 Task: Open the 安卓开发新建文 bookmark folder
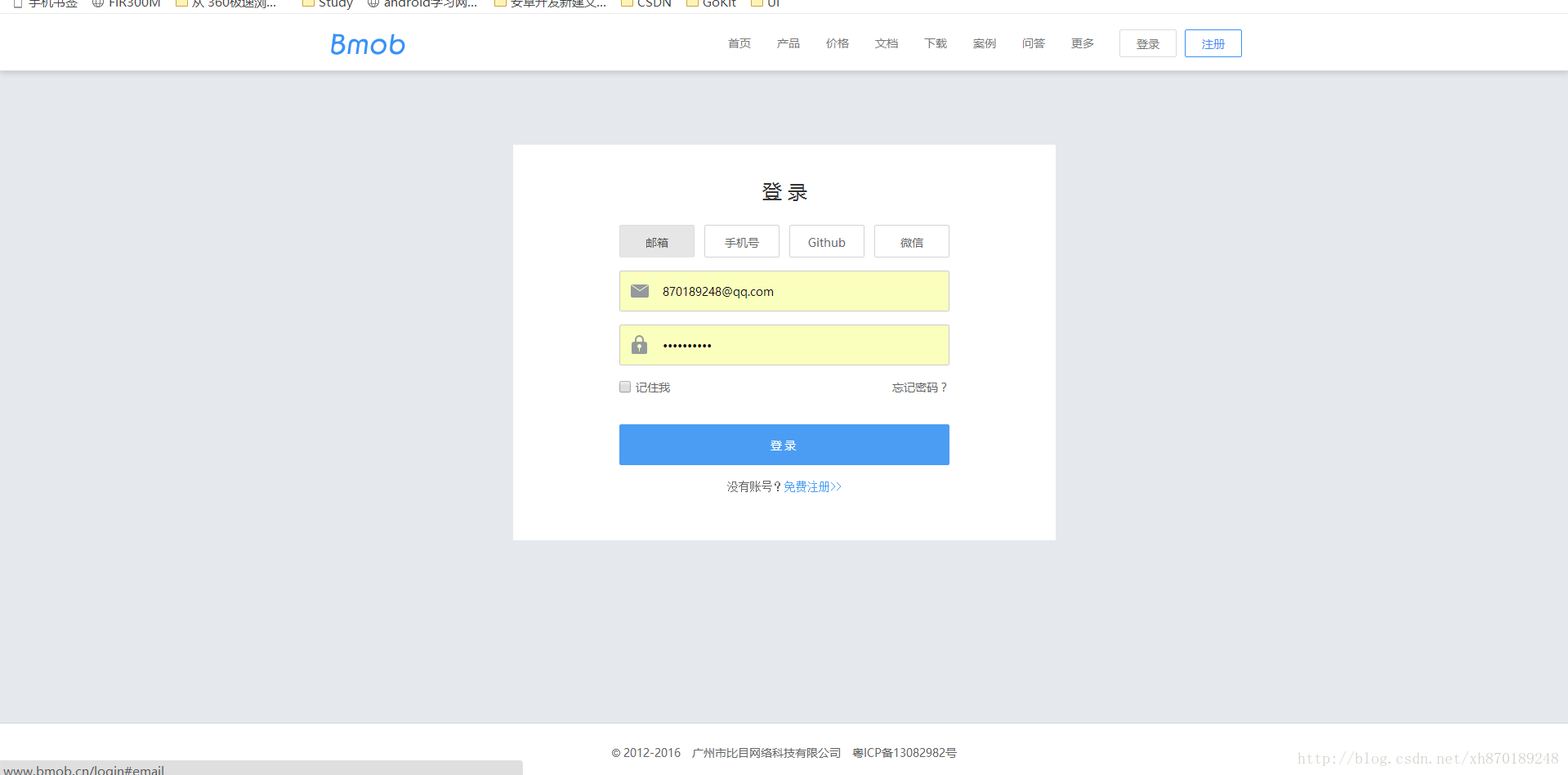(550, 3)
